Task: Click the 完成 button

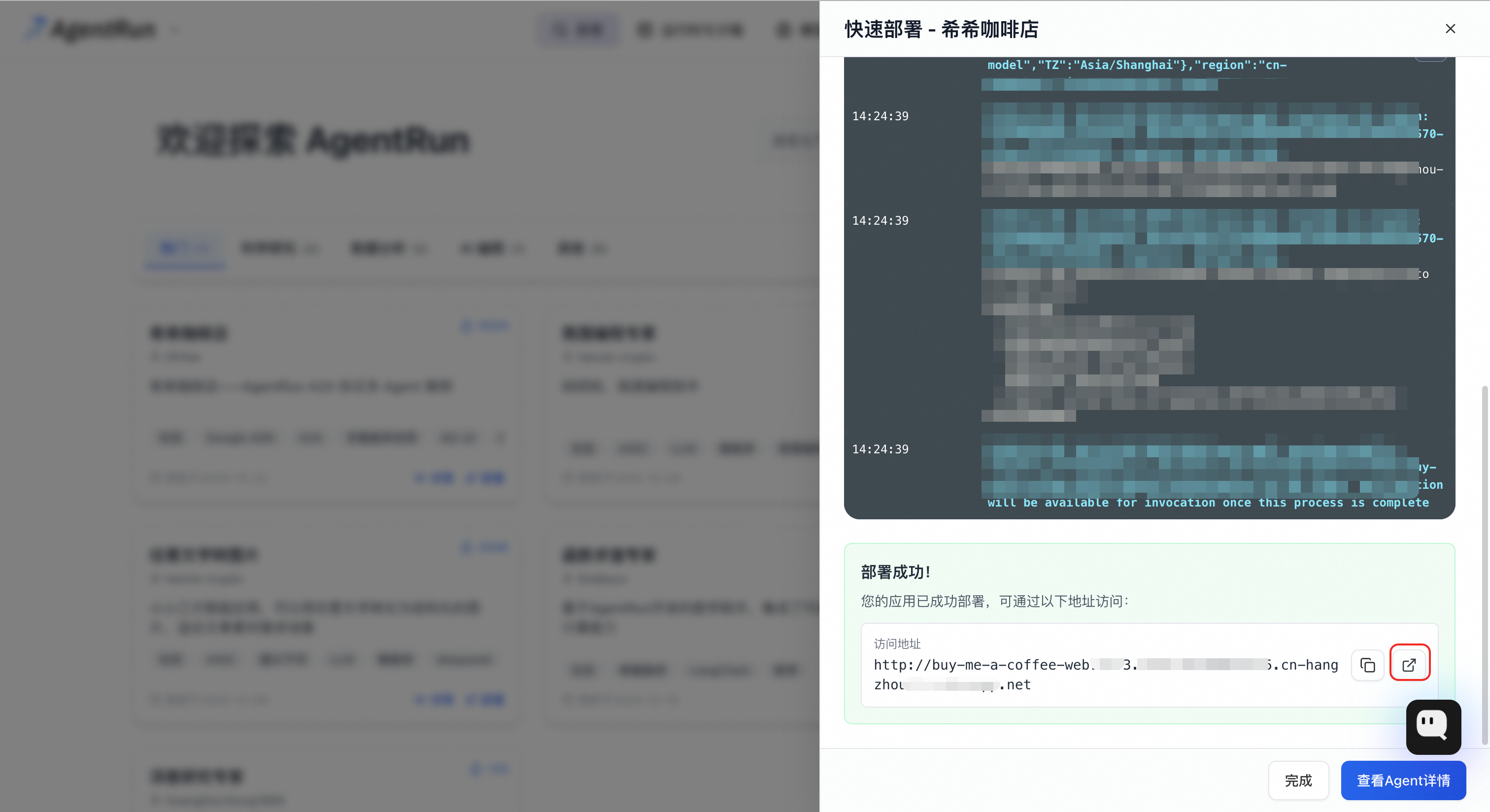Action: (1297, 780)
